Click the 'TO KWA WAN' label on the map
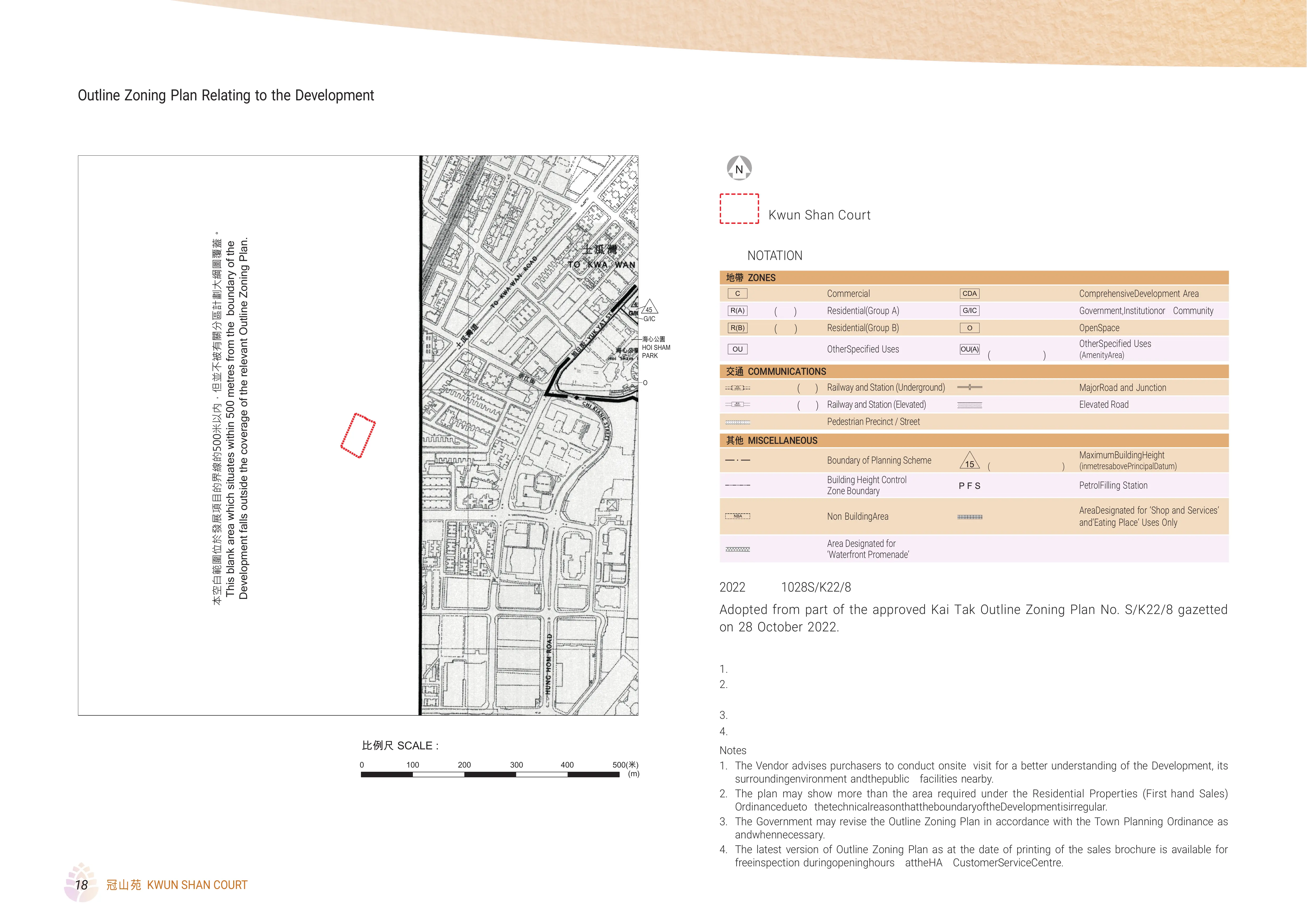The height and width of the screenshot is (924, 1307). click(x=601, y=264)
